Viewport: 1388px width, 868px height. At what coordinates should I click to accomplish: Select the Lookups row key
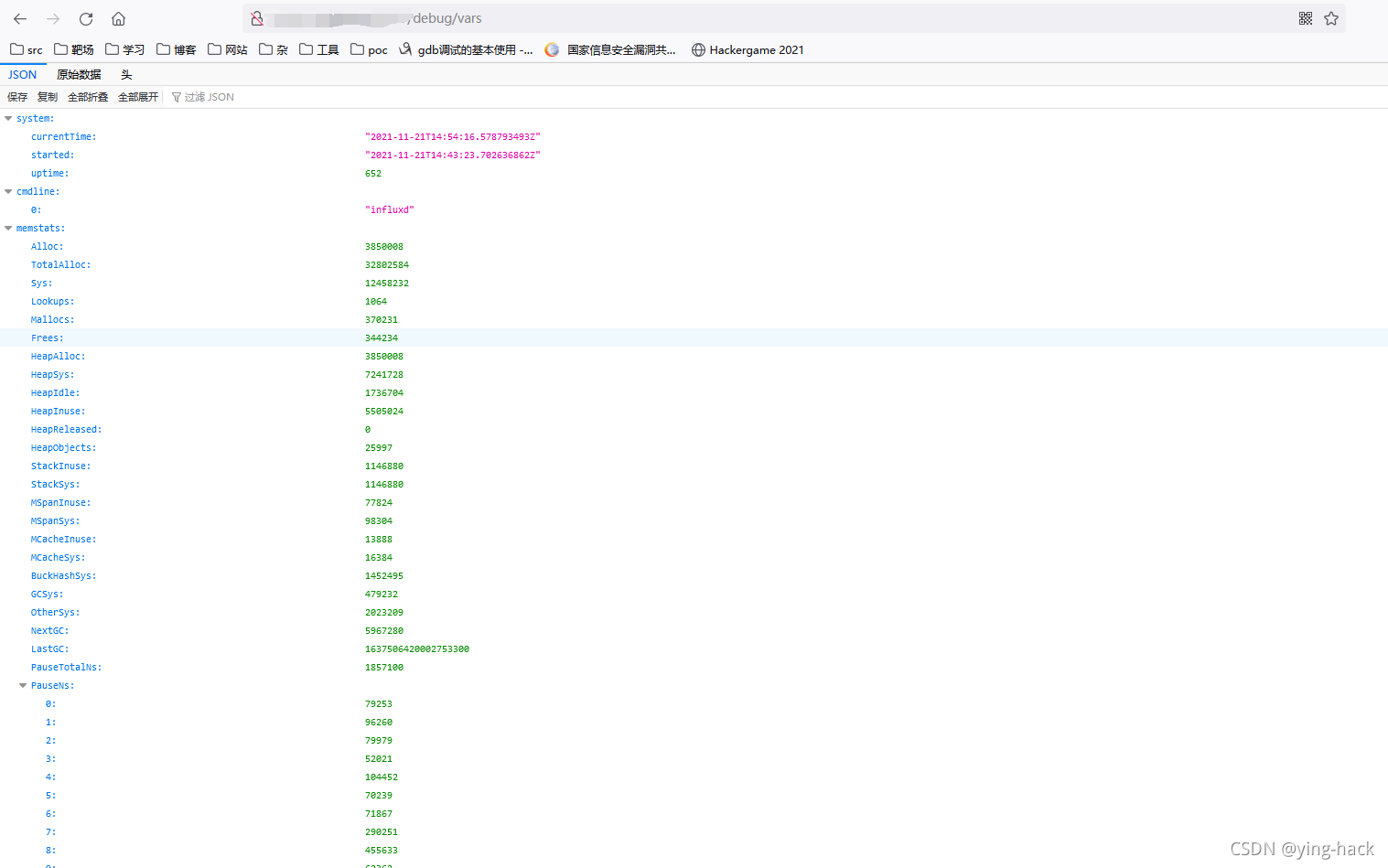pyautogui.click(x=52, y=301)
